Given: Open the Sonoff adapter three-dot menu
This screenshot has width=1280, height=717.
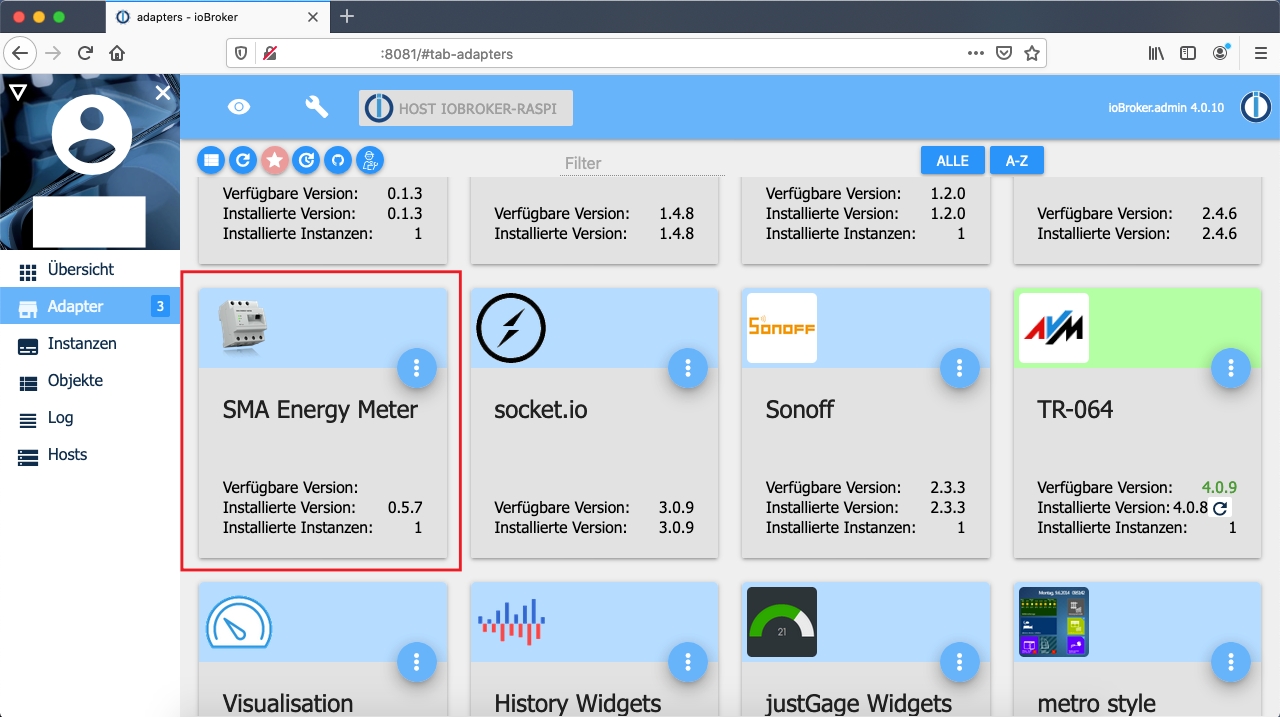Looking at the screenshot, I should click(960, 368).
